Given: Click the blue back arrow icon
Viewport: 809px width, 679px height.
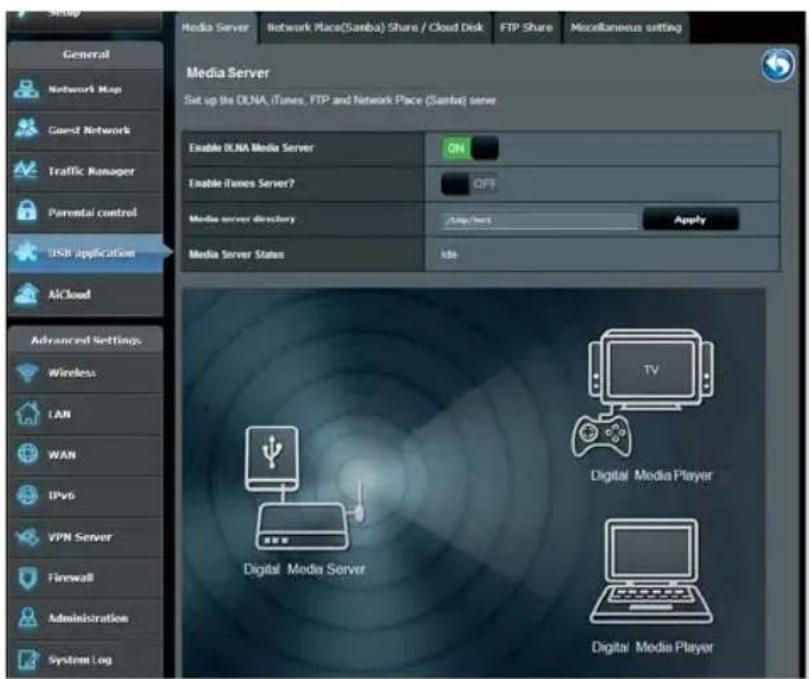Looking at the screenshot, I should 778,66.
